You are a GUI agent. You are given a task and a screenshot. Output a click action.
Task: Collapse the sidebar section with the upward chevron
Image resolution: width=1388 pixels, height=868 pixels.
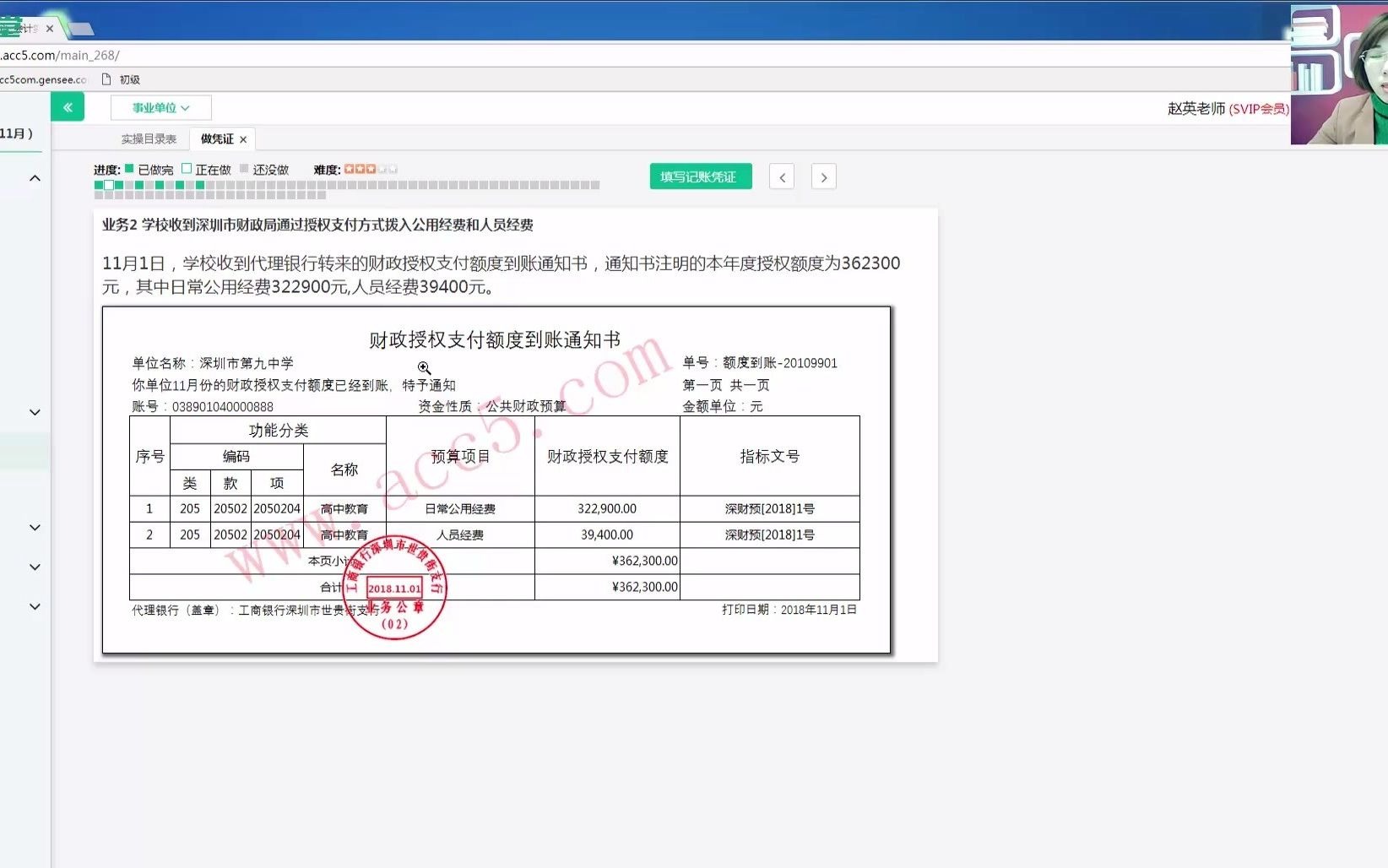pyautogui.click(x=35, y=177)
